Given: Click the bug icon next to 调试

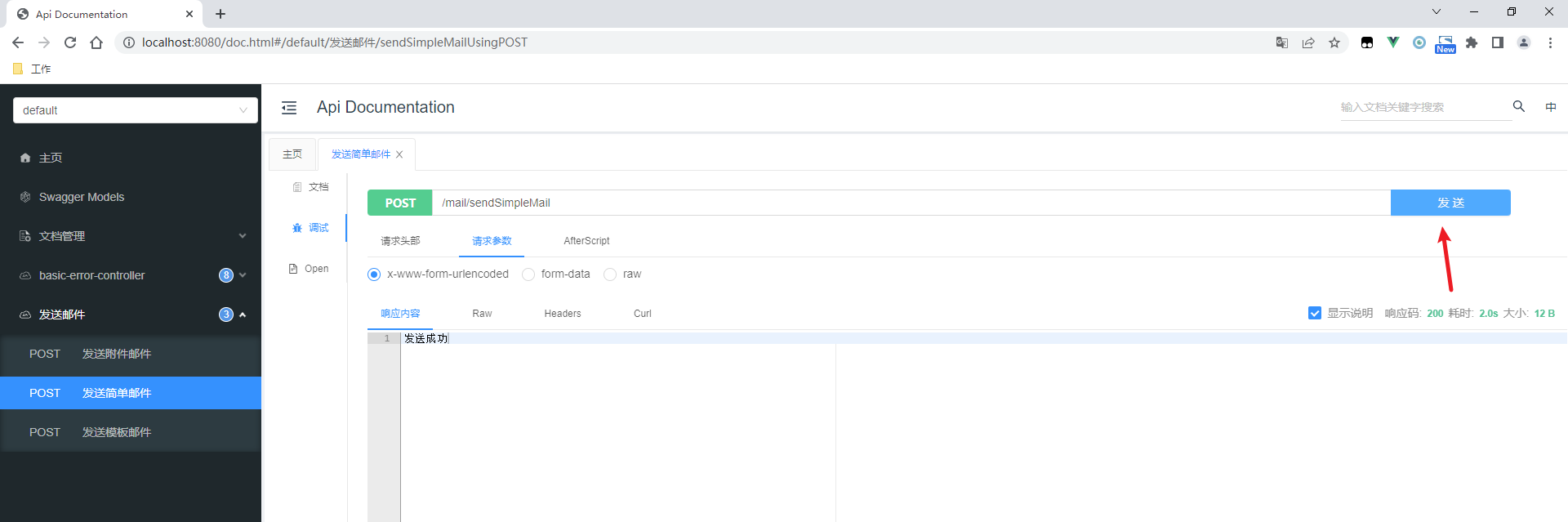Looking at the screenshot, I should coord(297,228).
